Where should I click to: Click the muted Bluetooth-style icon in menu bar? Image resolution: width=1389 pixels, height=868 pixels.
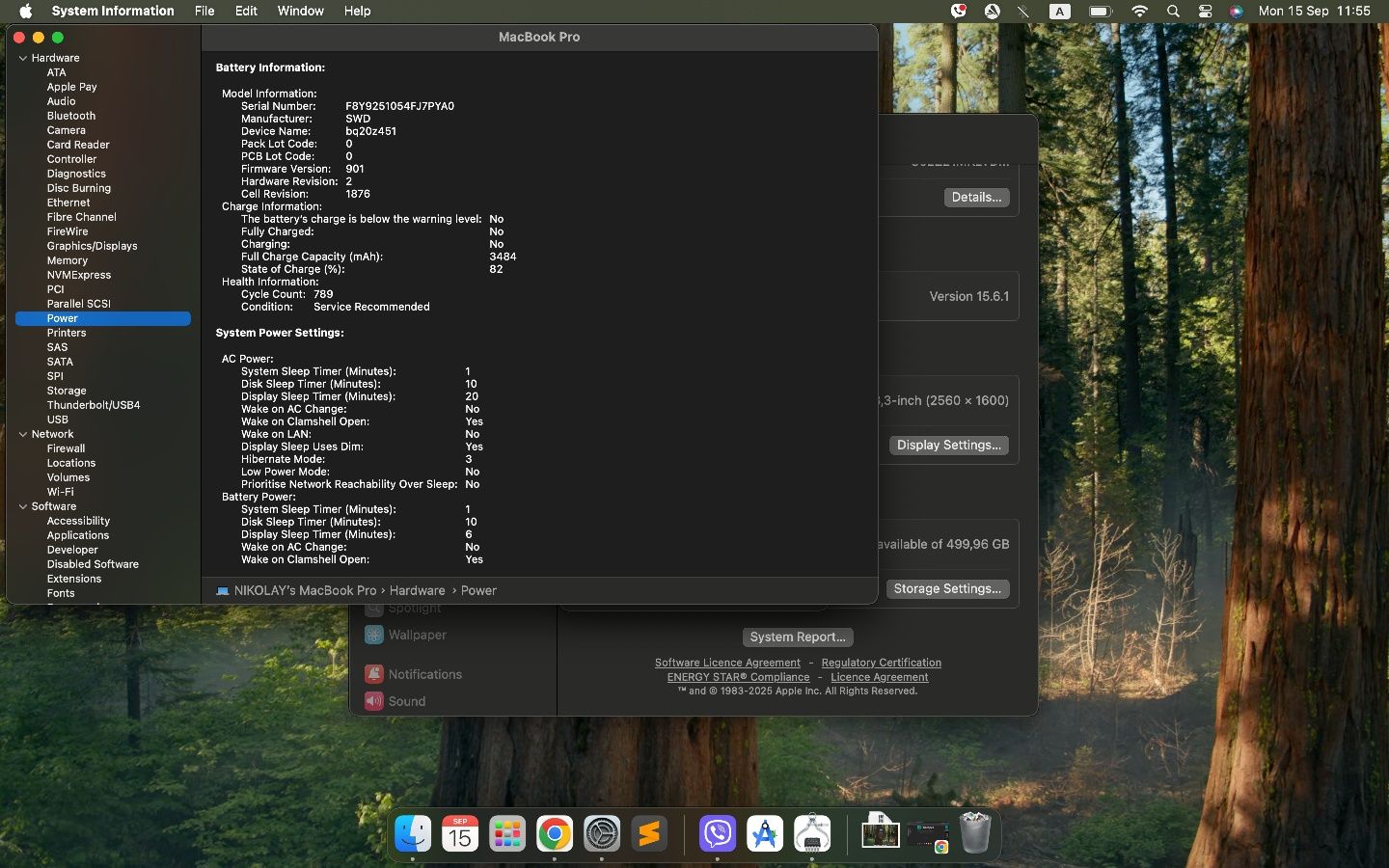pos(1023,11)
